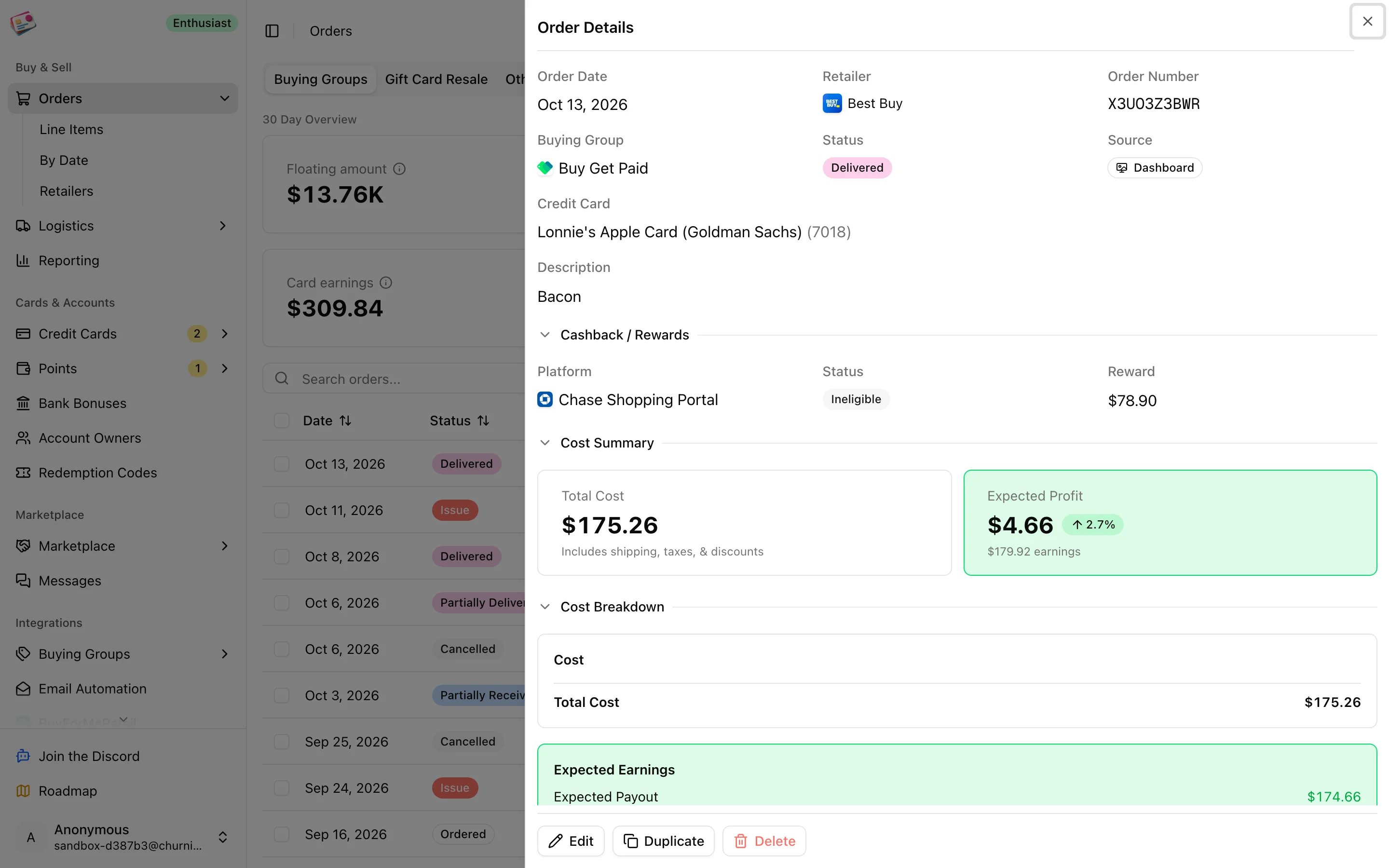
Task: Collapse the Cost Summary section
Action: (545, 443)
